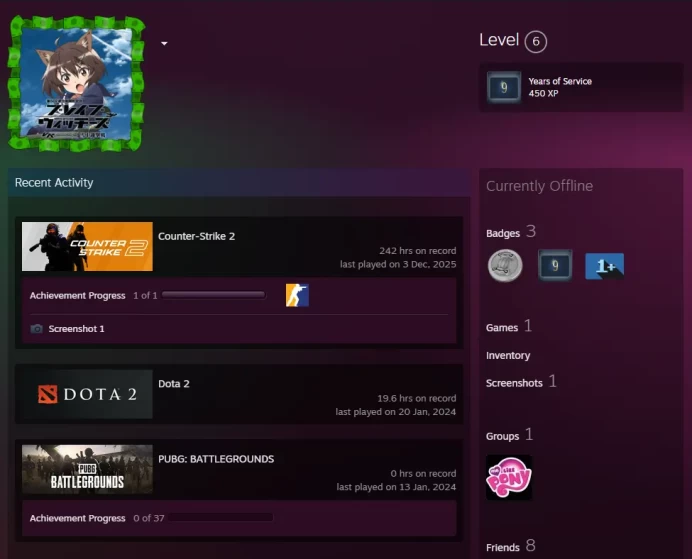The height and width of the screenshot is (559, 692).
Task: Open the Groups 1 link
Action: pos(509,435)
